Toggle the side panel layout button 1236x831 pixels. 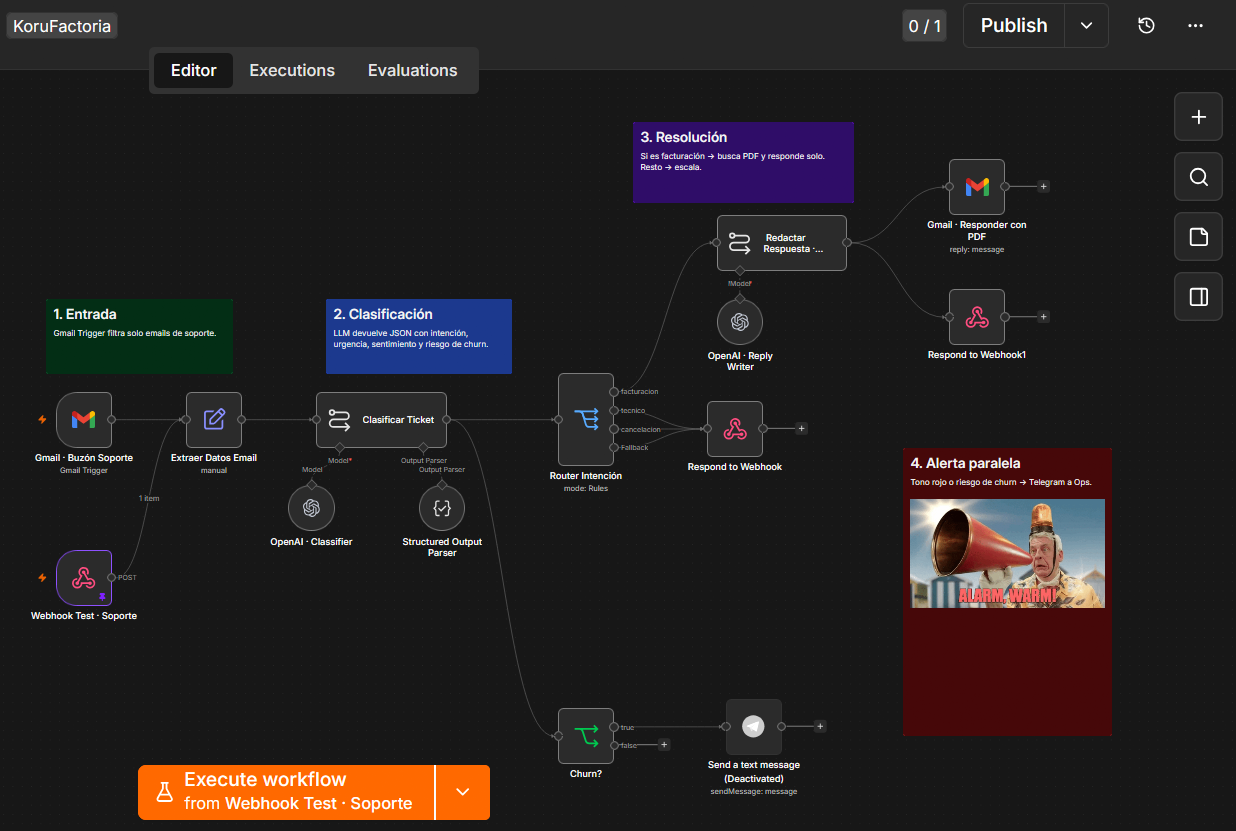pyautogui.click(x=1198, y=296)
